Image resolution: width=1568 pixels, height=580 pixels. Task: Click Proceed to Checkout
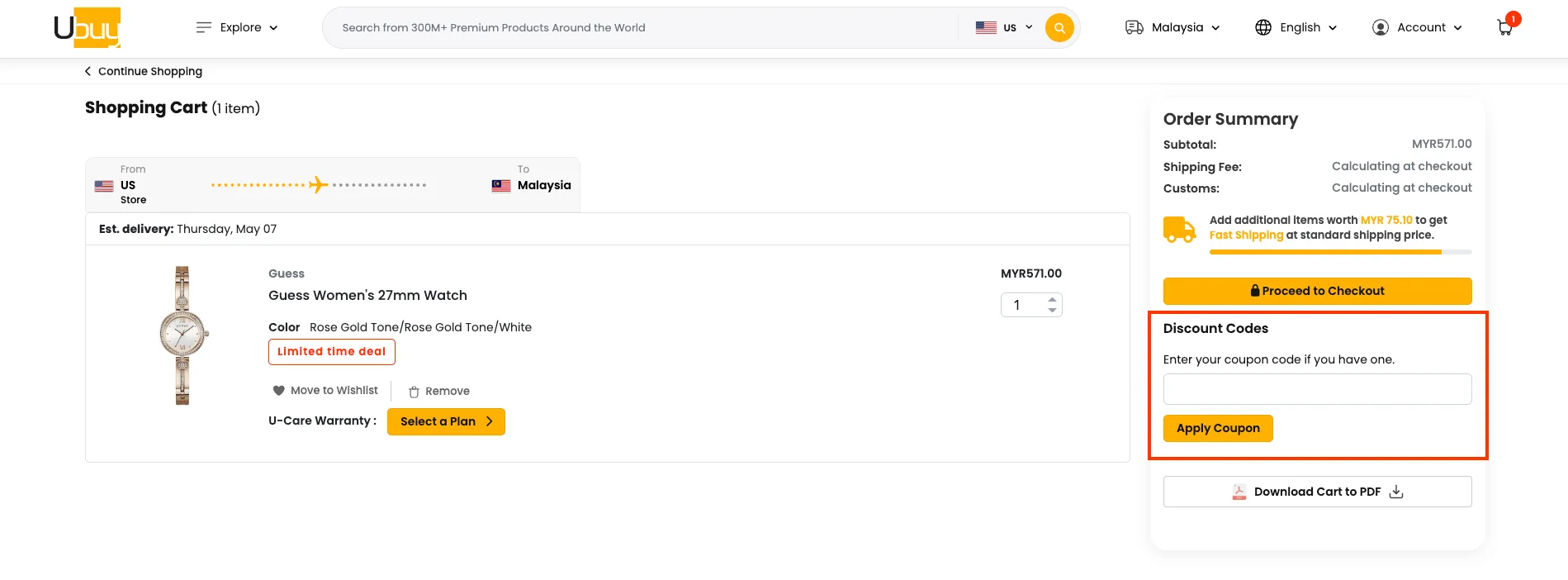point(1317,291)
